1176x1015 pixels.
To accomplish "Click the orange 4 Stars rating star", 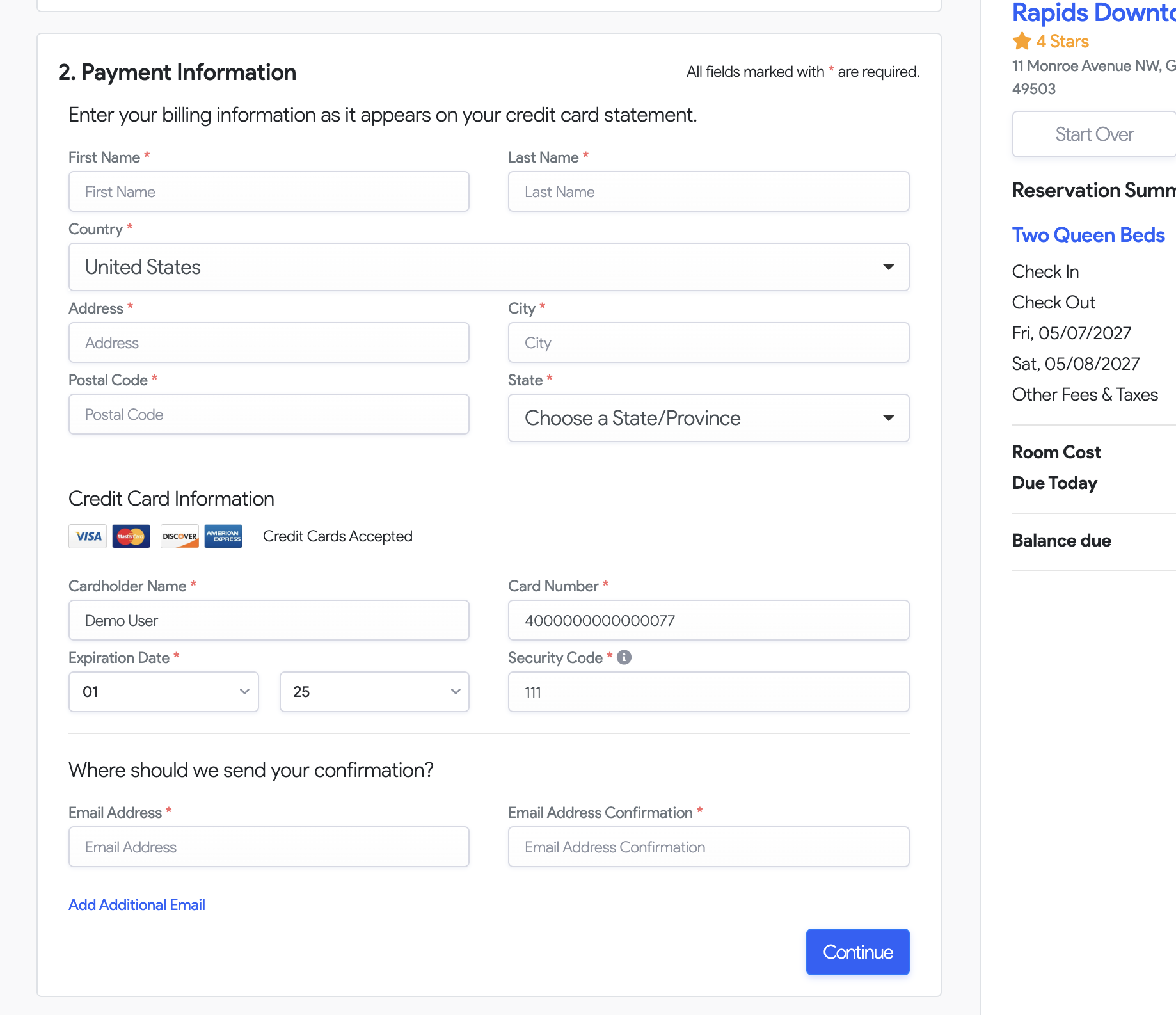I will (1022, 41).
